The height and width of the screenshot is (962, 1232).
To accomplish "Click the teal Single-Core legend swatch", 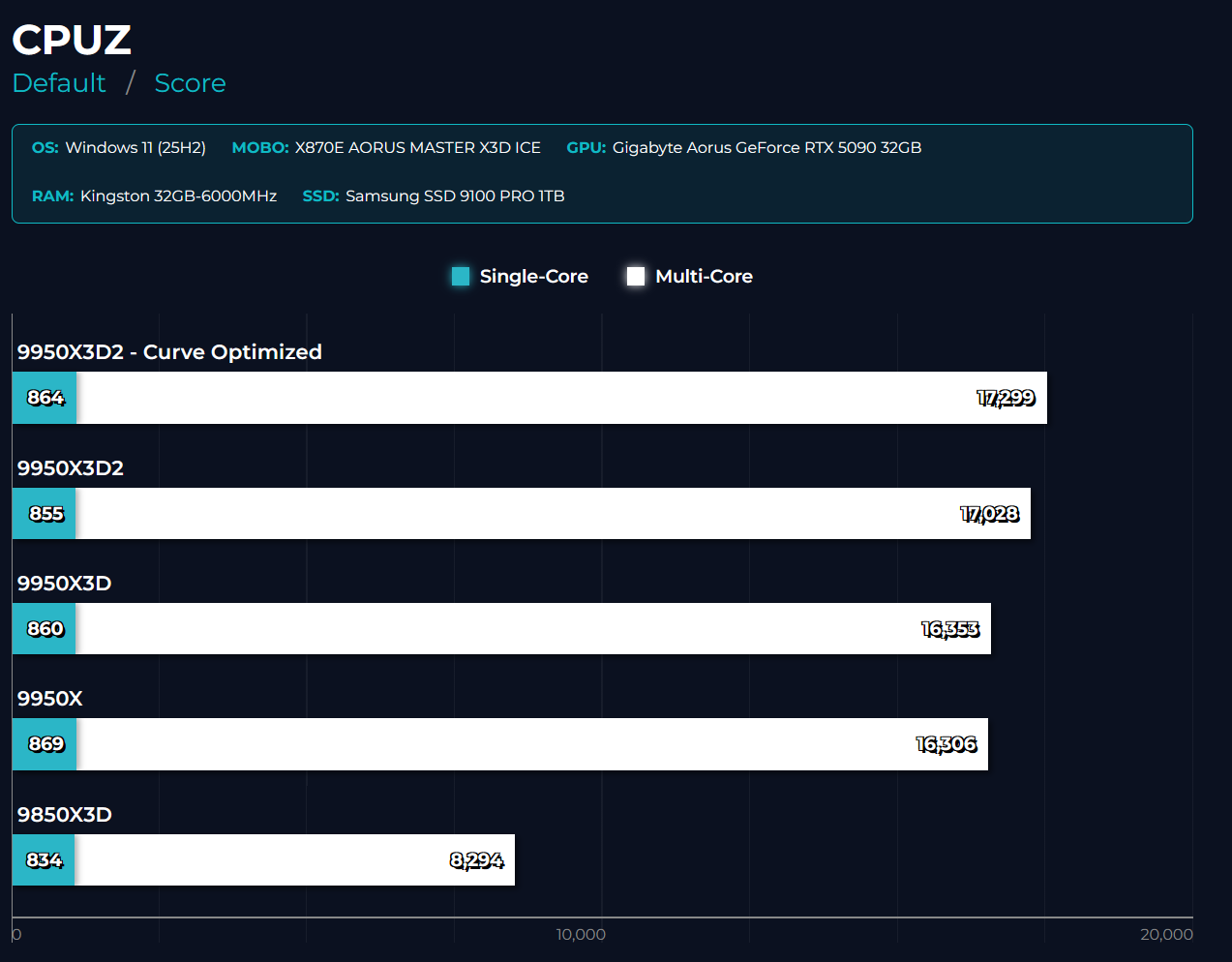I will pos(461,277).
